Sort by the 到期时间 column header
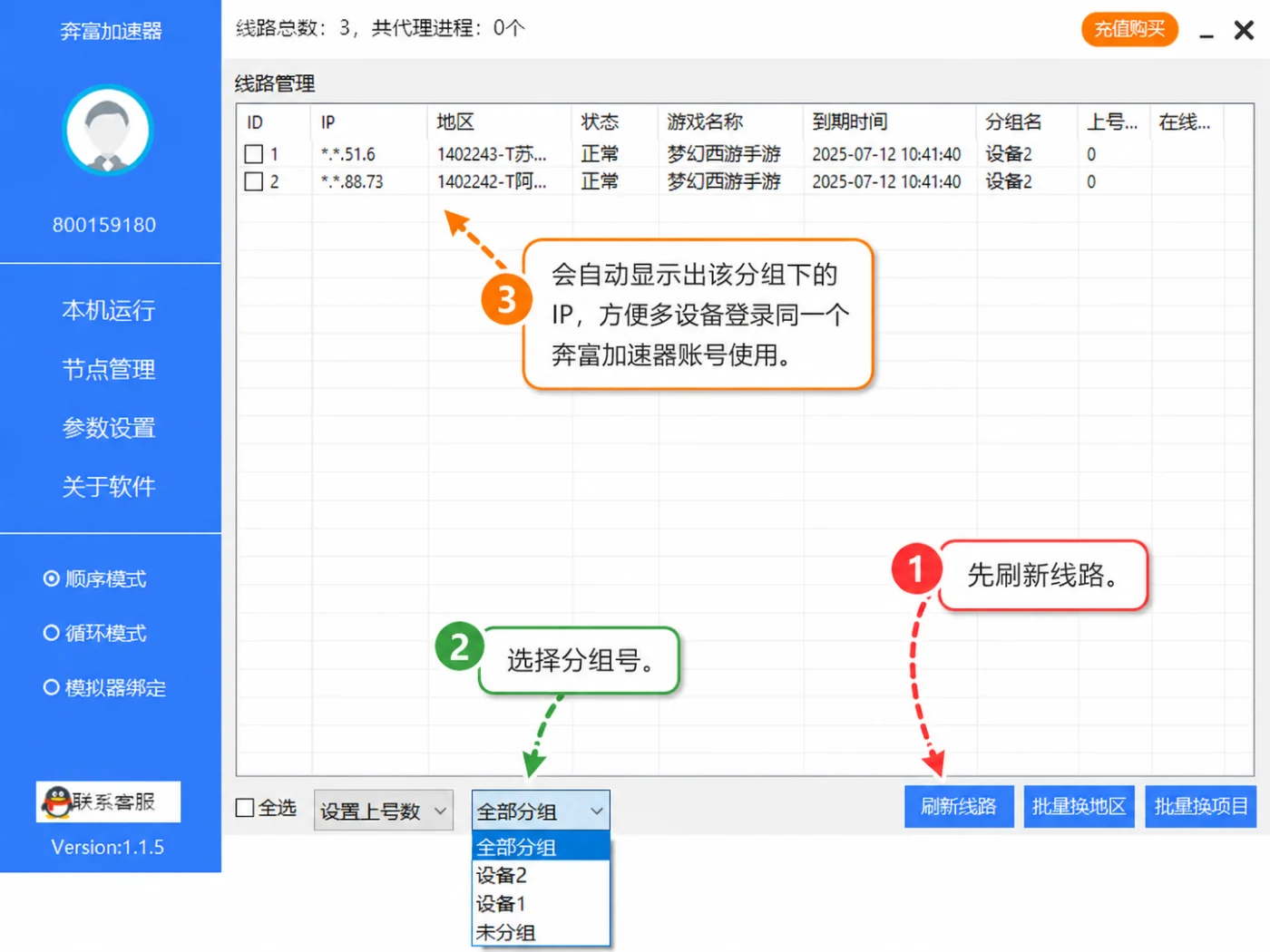1270x952 pixels. tap(890, 122)
